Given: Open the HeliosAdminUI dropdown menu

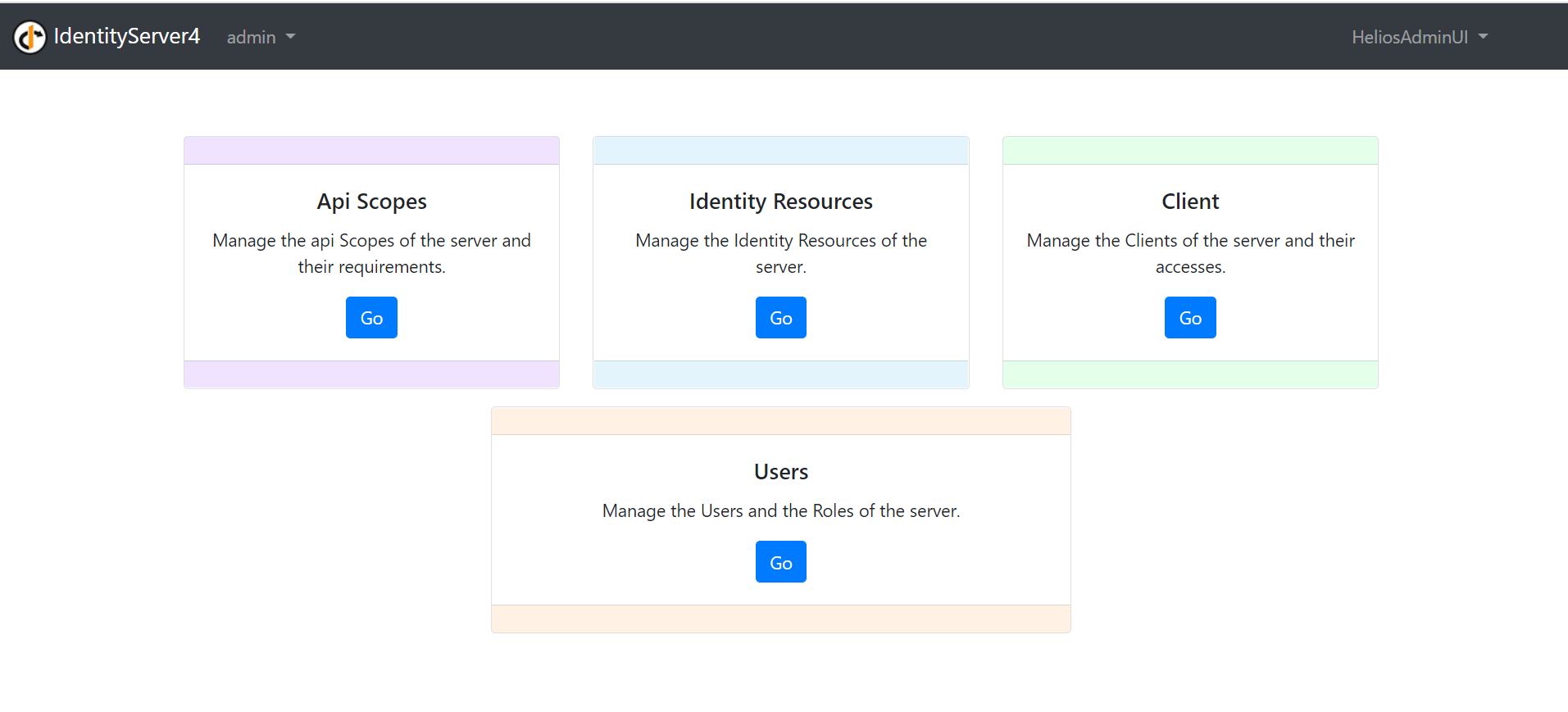Looking at the screenshot, I should [1420, 37].
